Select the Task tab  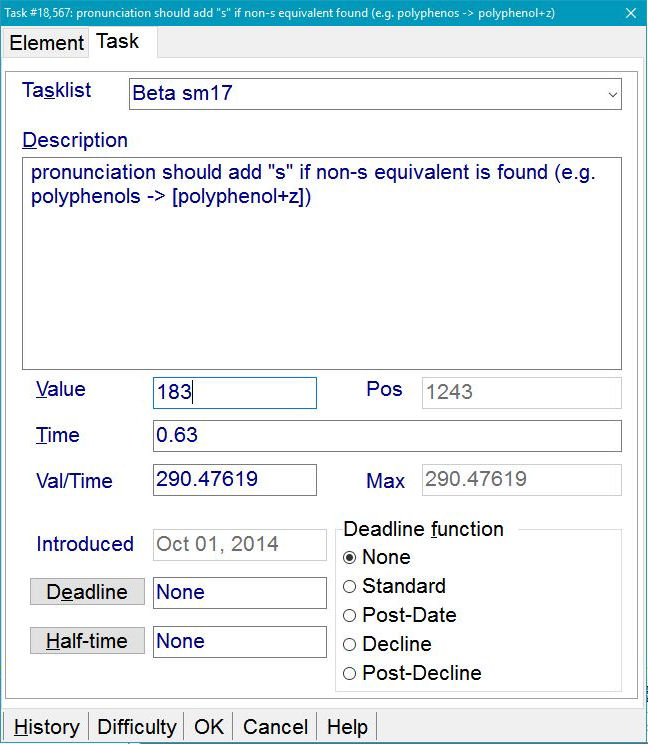pos(118,42)
